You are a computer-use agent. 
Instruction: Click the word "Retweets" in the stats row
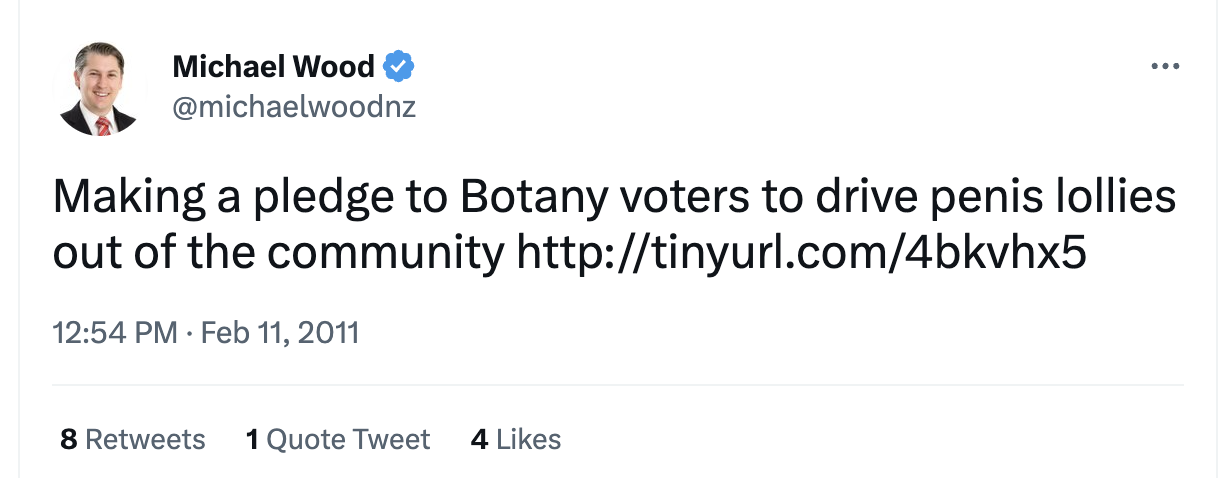click(145, 439)
